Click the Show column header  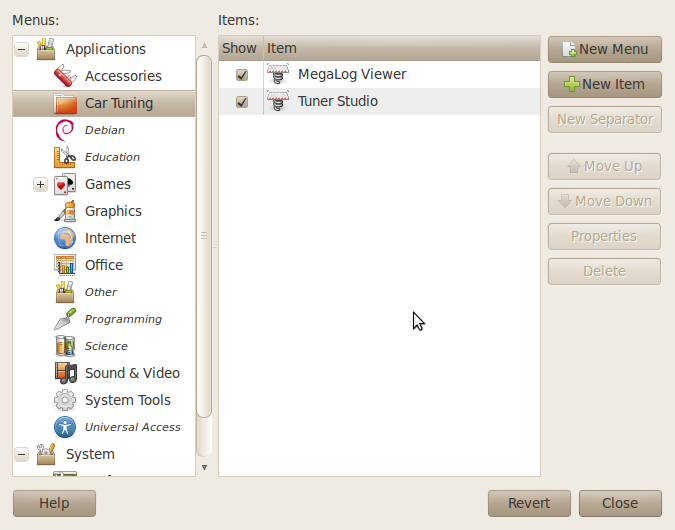point(241,48)
